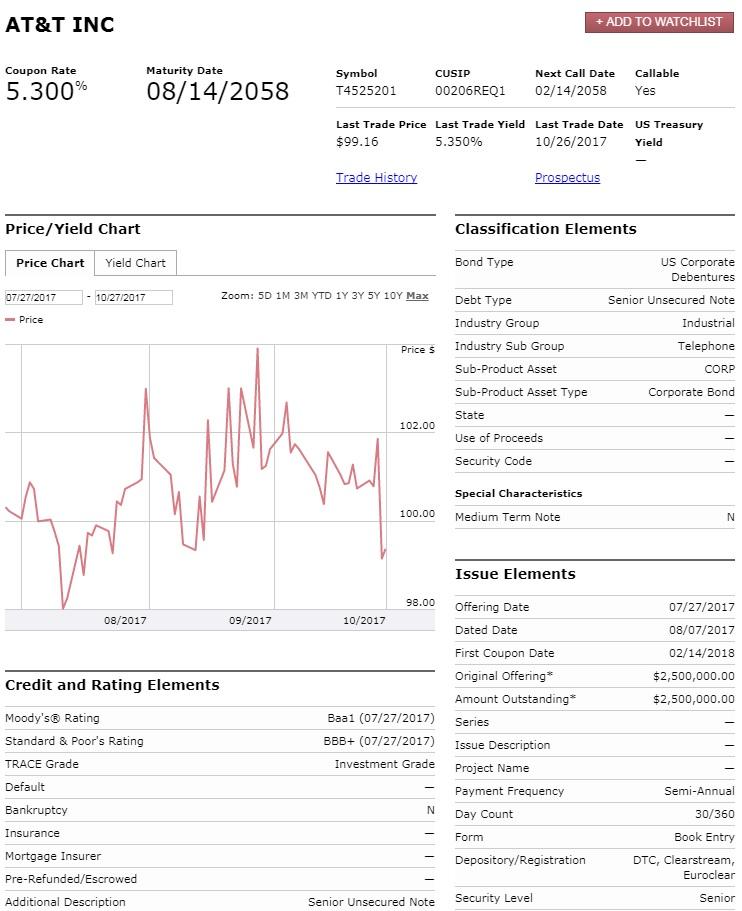Click the Offering Date value 07/27/2017

[701, 607]
